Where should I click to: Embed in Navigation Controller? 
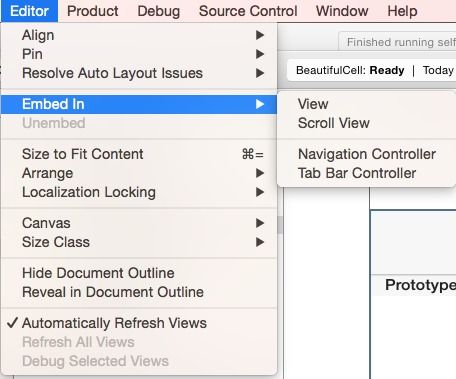point(367,154)
